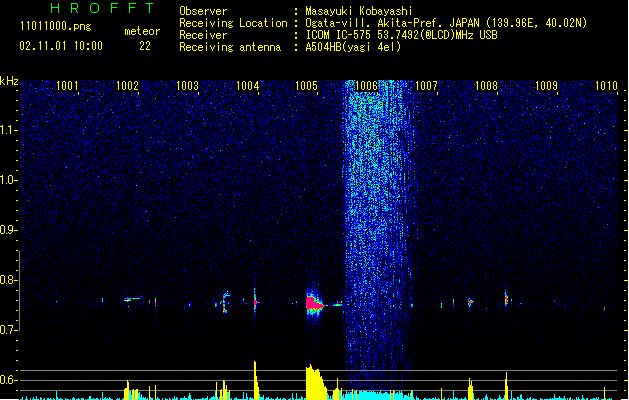The height and width of the screenshot is (400, 629).
Task: Click the date stamp 02.11.01 10:00
Action: [61, 46]
